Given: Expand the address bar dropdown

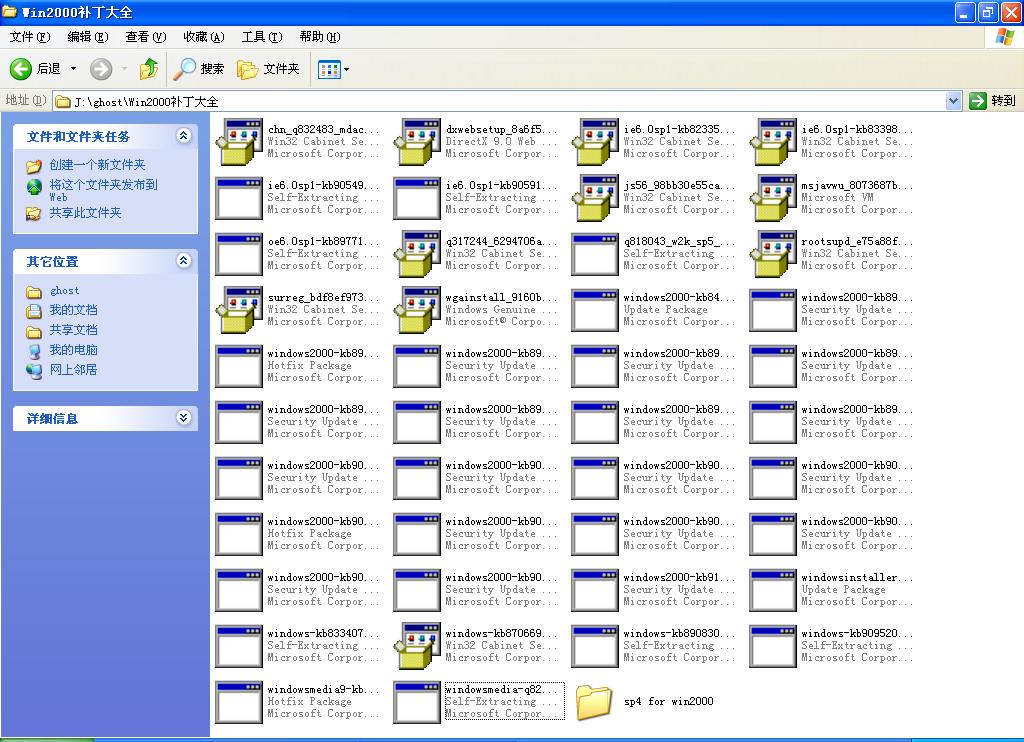Looking at the screenshot, I should click(953, 101).
